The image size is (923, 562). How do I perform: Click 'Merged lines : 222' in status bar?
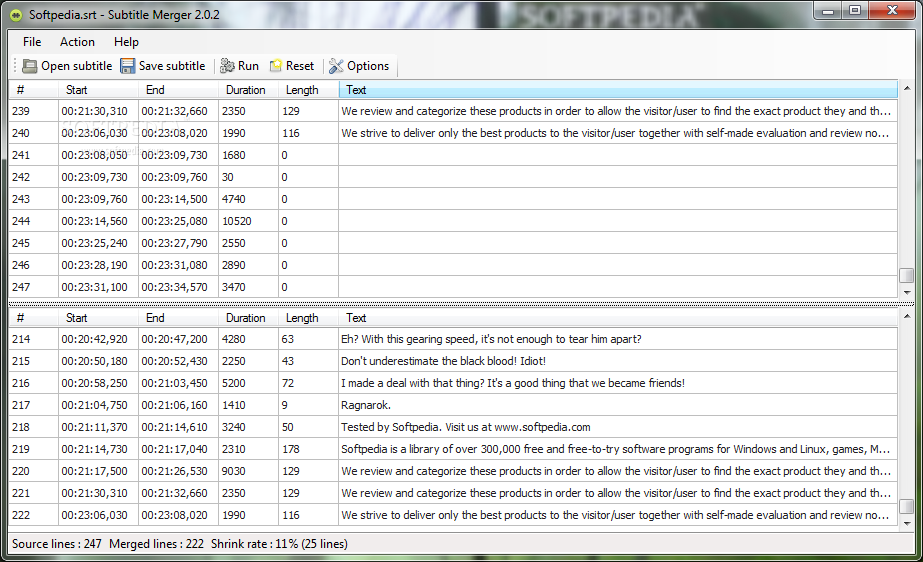tap(157, 544)
